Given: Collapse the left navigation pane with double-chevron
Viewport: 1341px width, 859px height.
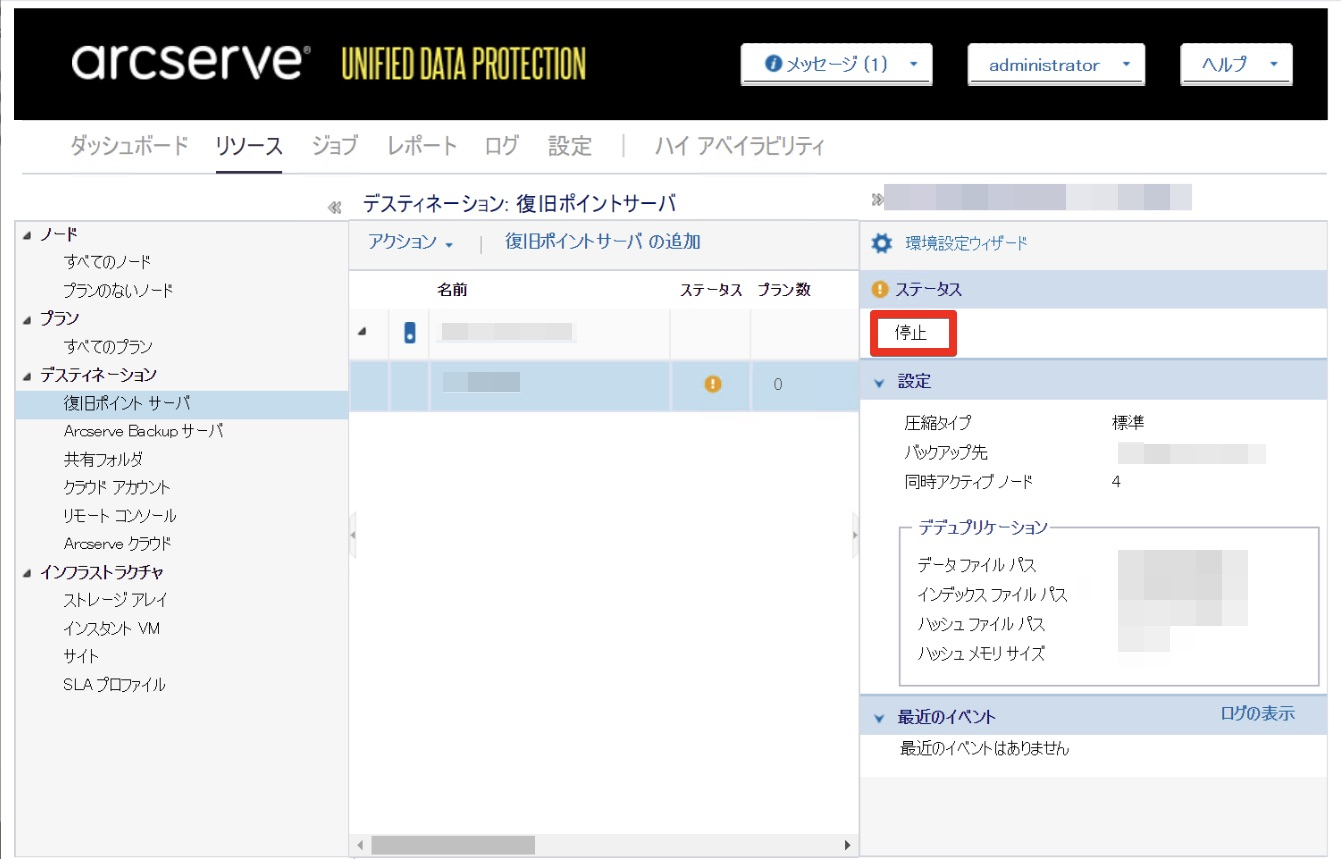Looking at the screenshot, I should click(x=335, y=207).
